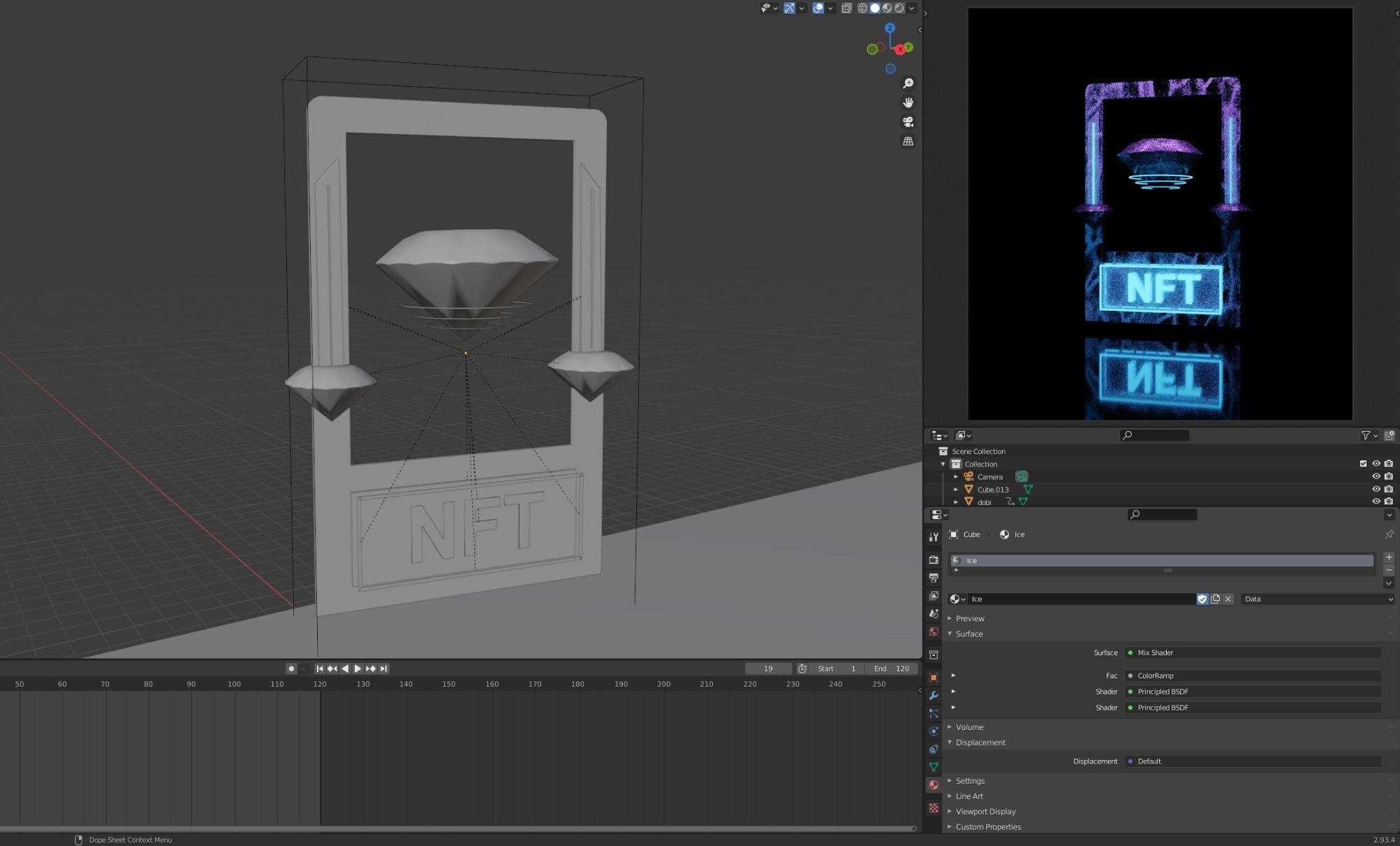The width and height of the screenshot is (1400, 846).
Task: Open World properties tab
Action: pos(934,632)
